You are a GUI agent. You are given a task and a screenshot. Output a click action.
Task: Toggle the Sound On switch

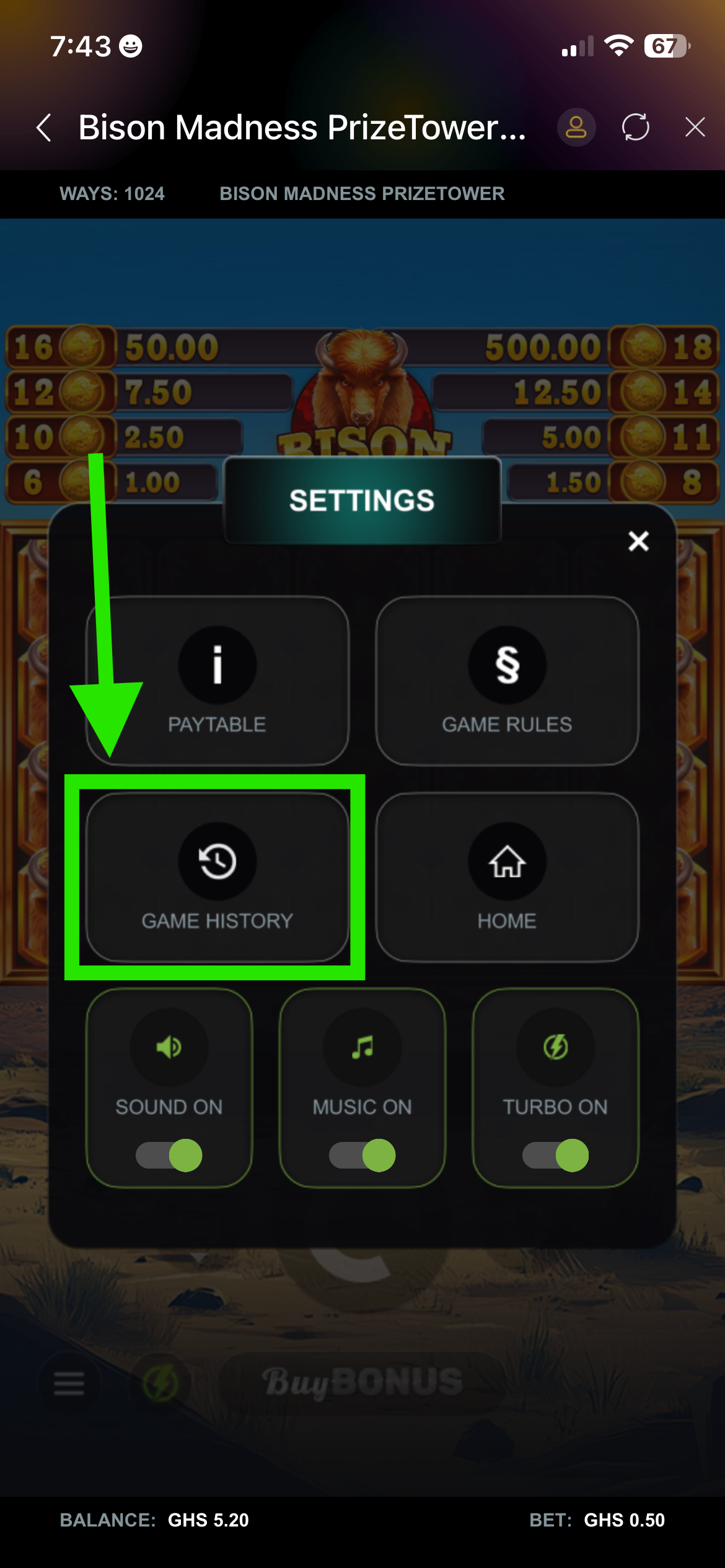[x=169, y=1156]
